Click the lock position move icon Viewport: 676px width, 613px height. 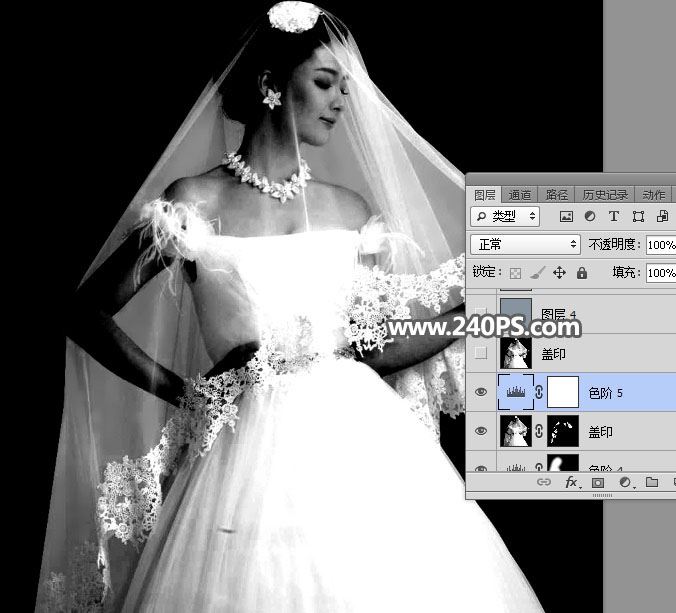click(559, 273)
